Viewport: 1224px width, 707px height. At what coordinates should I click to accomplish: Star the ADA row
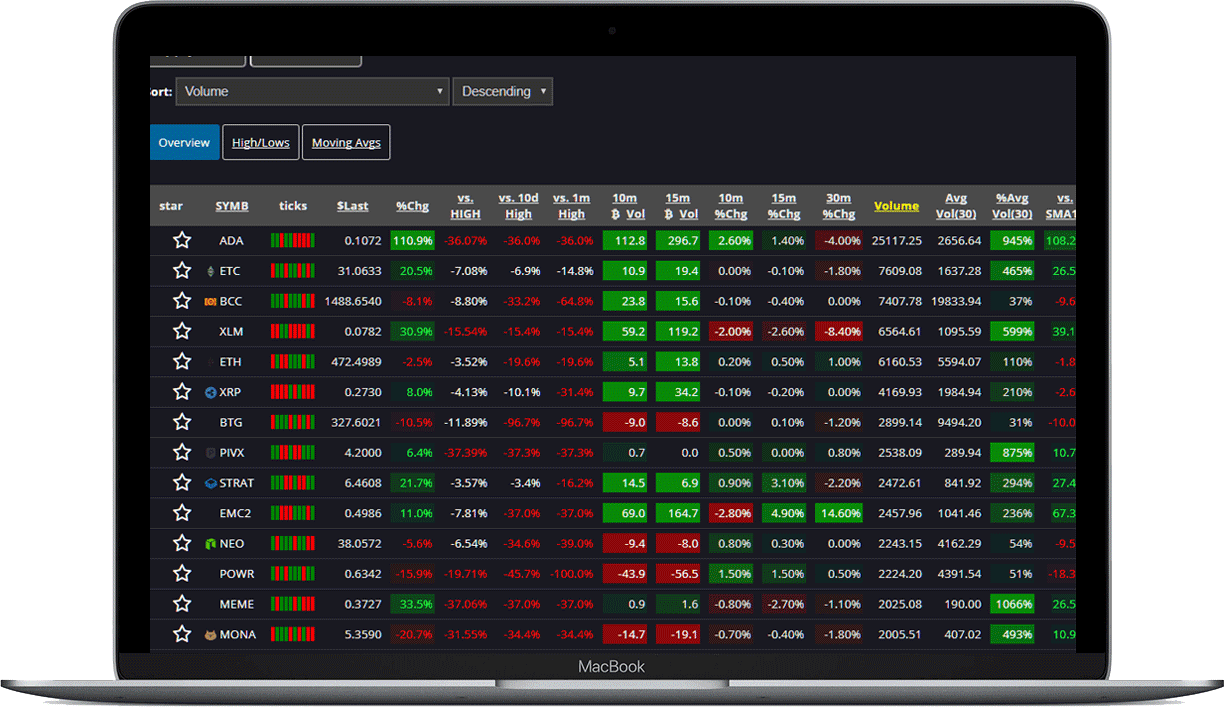click(182, 240)
